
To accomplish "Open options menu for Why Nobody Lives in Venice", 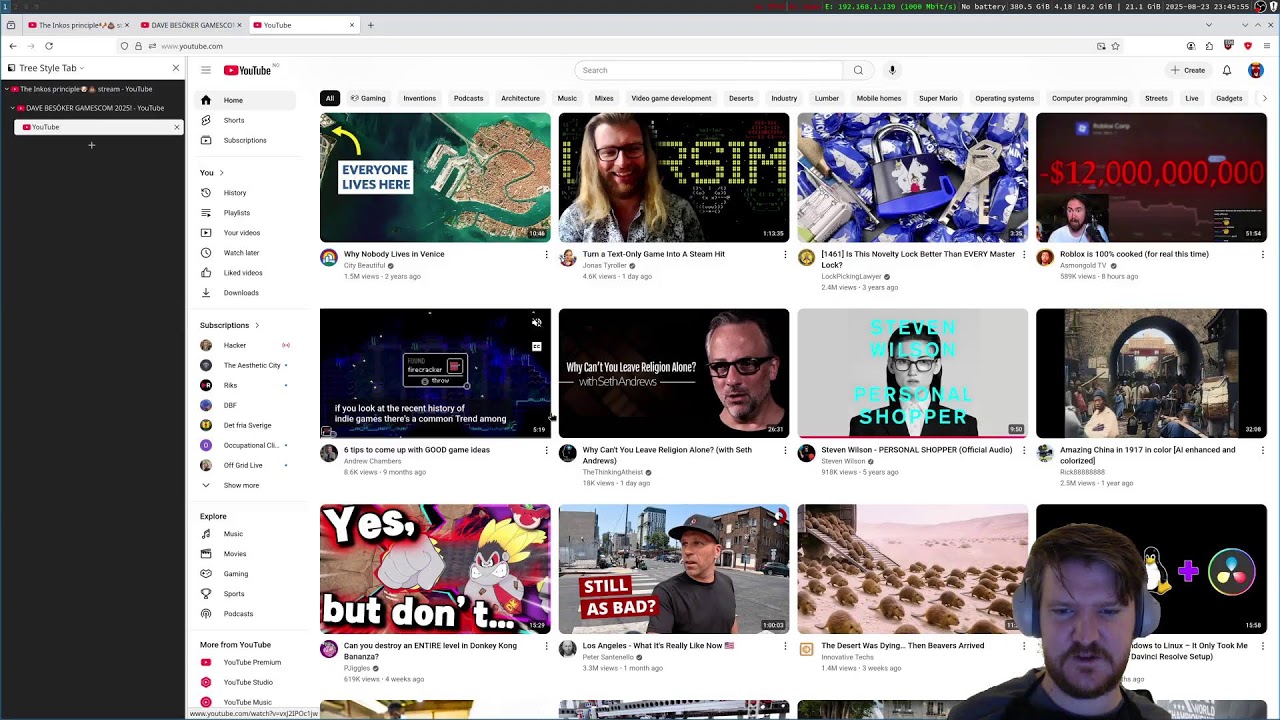I will click(x=546, y=255).
